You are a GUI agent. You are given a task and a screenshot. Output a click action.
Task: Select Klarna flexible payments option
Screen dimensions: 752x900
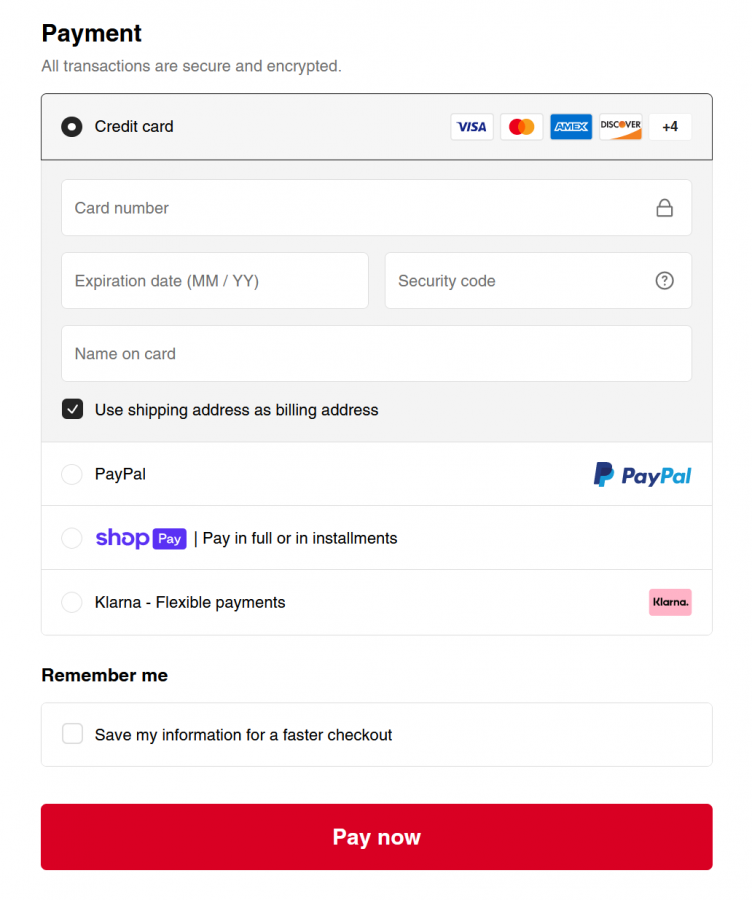tap(71, 602)
